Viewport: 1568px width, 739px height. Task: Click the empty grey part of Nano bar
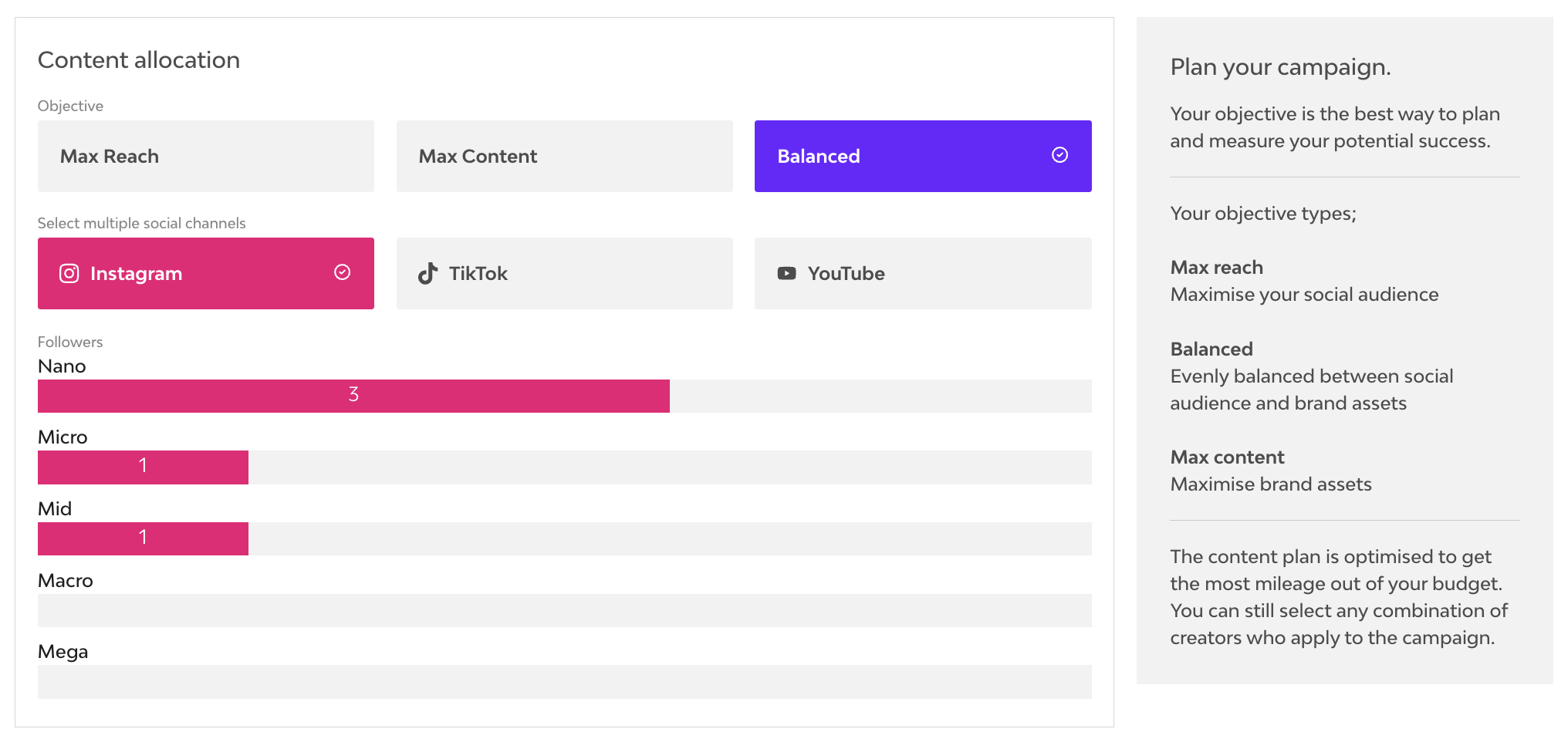880,396
